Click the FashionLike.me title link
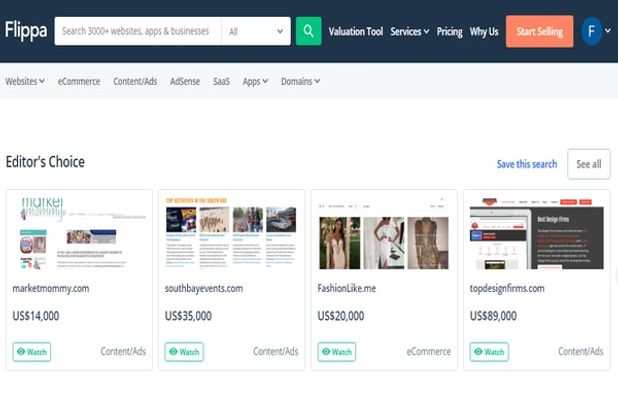618x394 pixels. click(x=346, y=288)
